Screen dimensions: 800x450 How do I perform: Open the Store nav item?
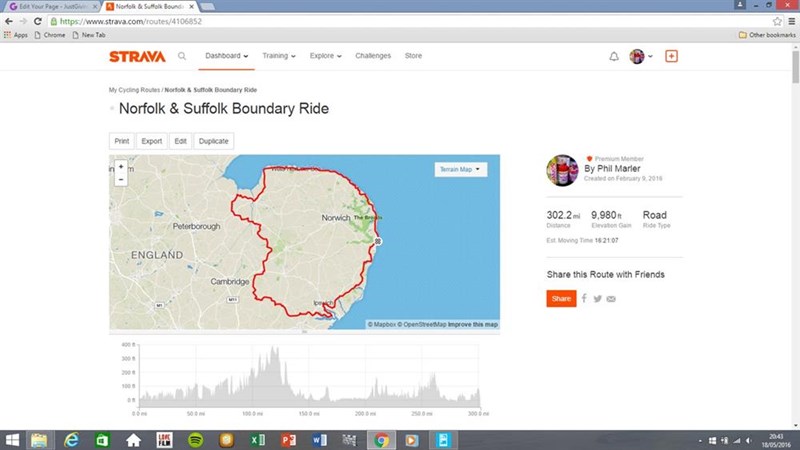point(413,56)
